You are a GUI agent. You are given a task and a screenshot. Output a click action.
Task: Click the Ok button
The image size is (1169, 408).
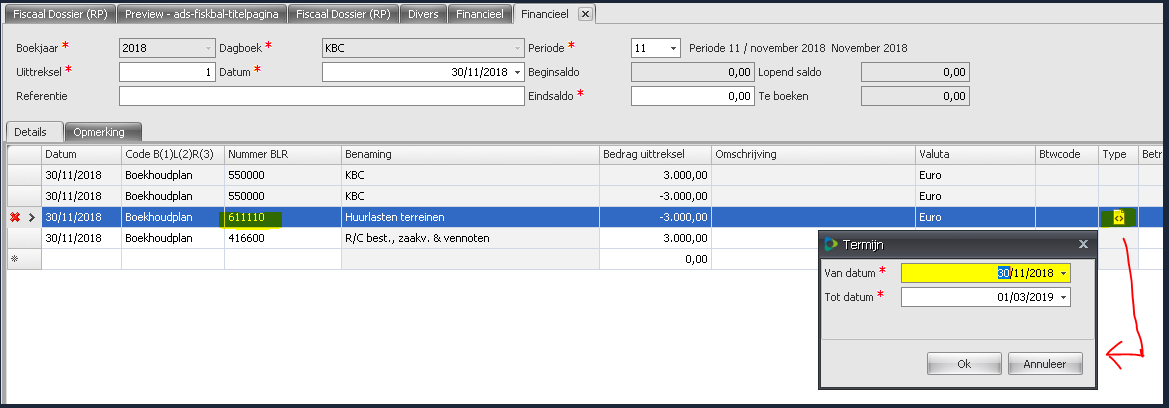(964, 364)
